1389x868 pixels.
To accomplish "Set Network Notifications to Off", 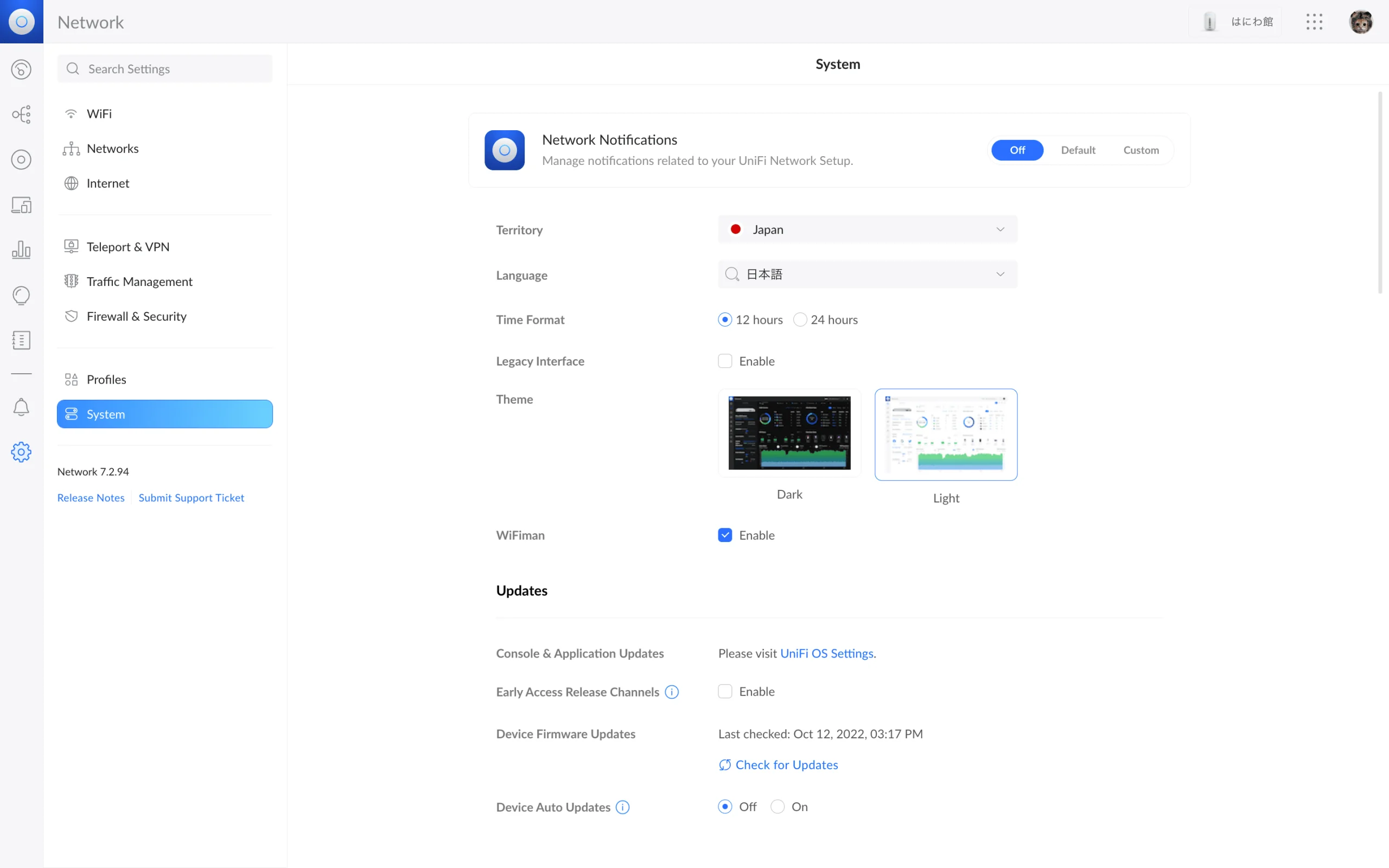I will [x=1017, y=150].
